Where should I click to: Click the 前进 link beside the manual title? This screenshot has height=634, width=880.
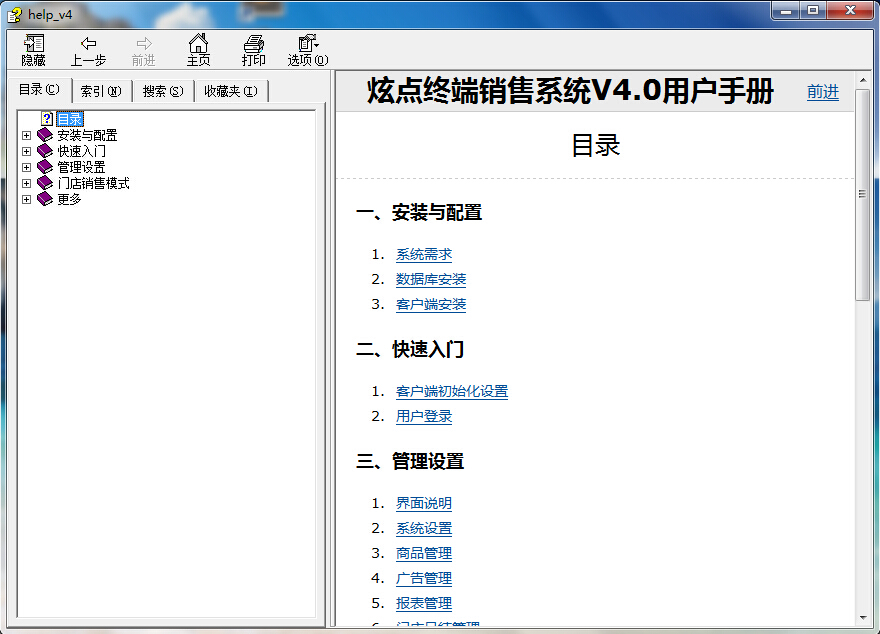[x=823, y=91]
